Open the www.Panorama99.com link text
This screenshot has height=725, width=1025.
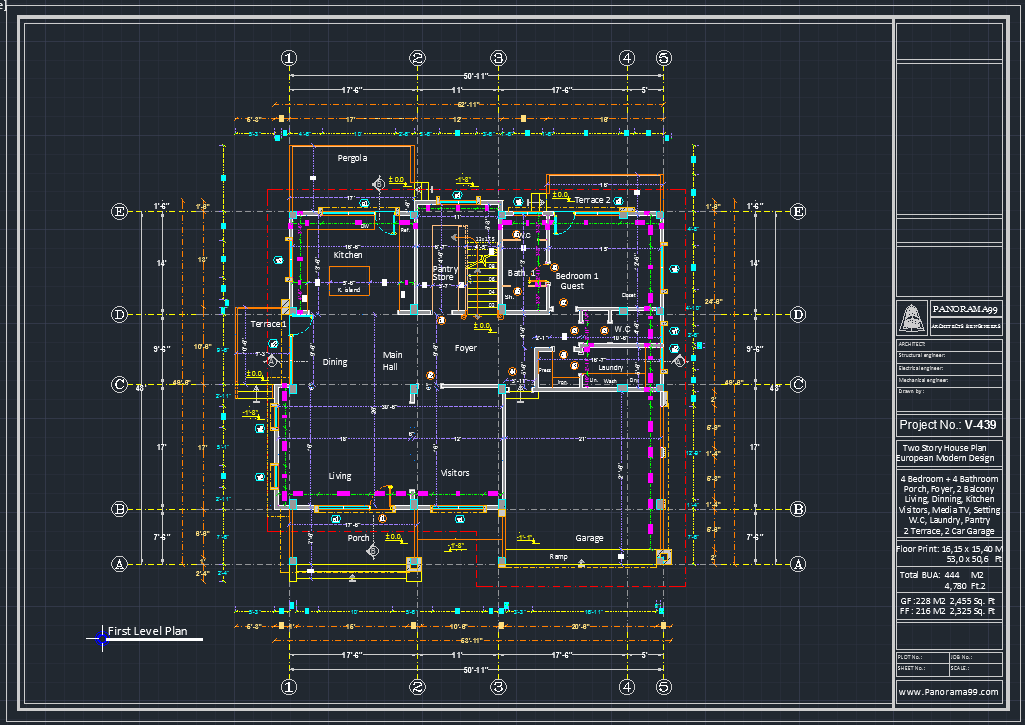tap(948, 692)
